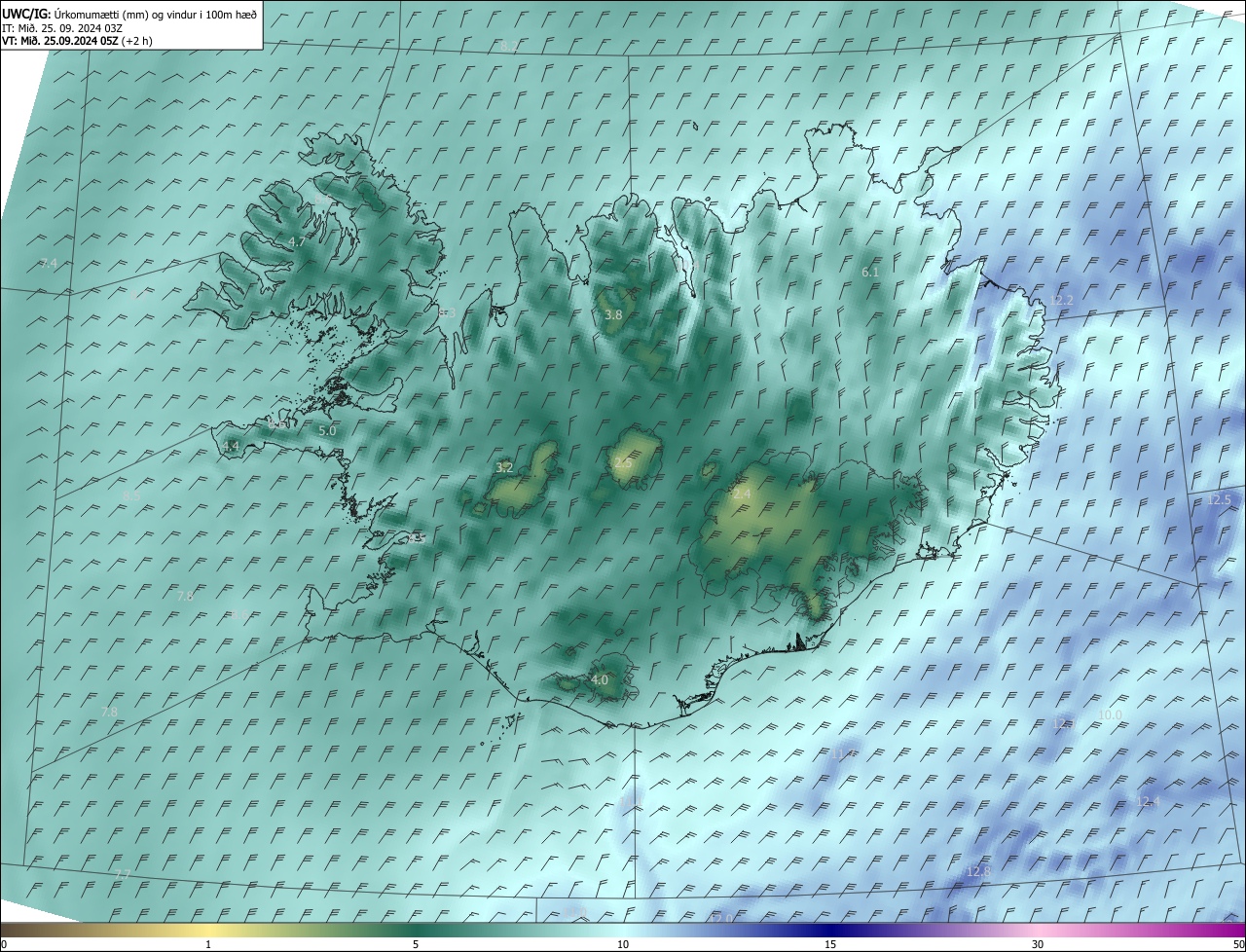
Task: Click the 12.8 value label on the map
Action: coord(979,871)
